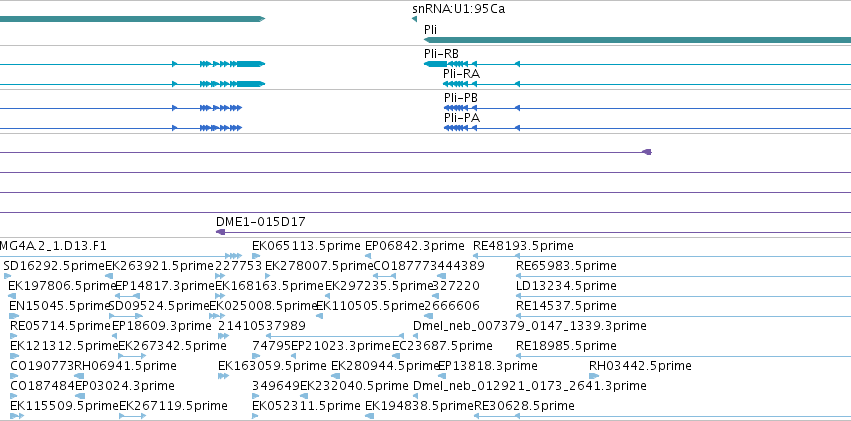Open the DME1-015D17 feature label

click(261, 221)
